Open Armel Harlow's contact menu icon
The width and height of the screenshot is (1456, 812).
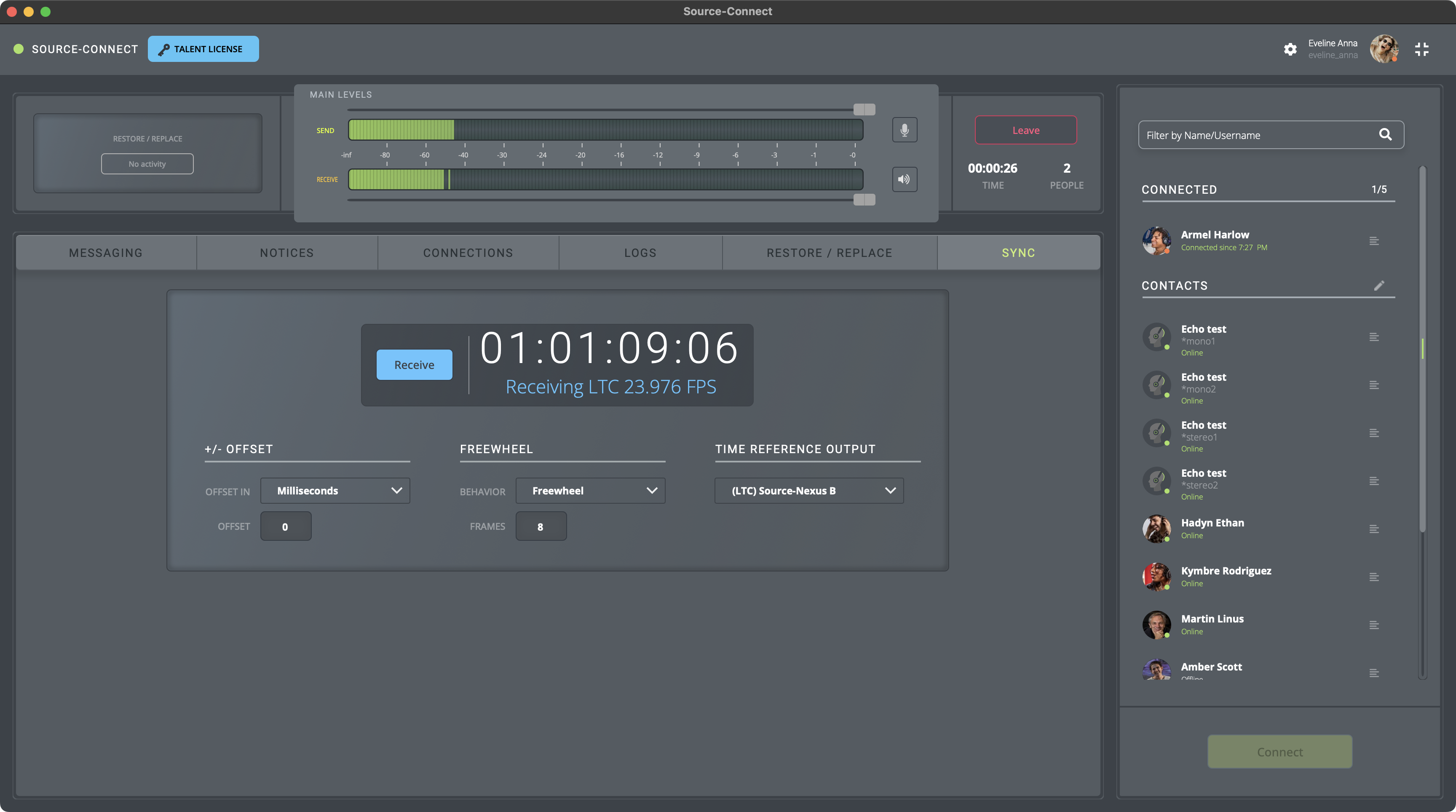(1374, 241)
